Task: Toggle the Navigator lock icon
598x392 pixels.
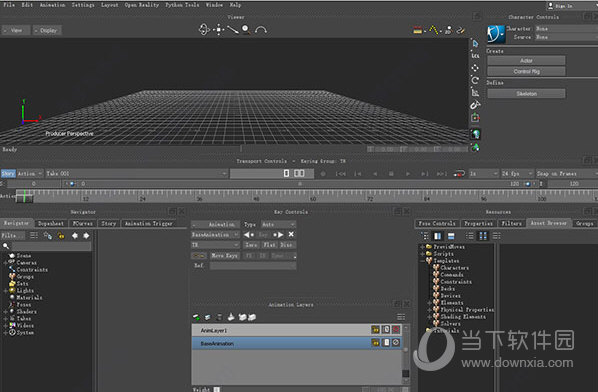Action: [x=61, y=236]
